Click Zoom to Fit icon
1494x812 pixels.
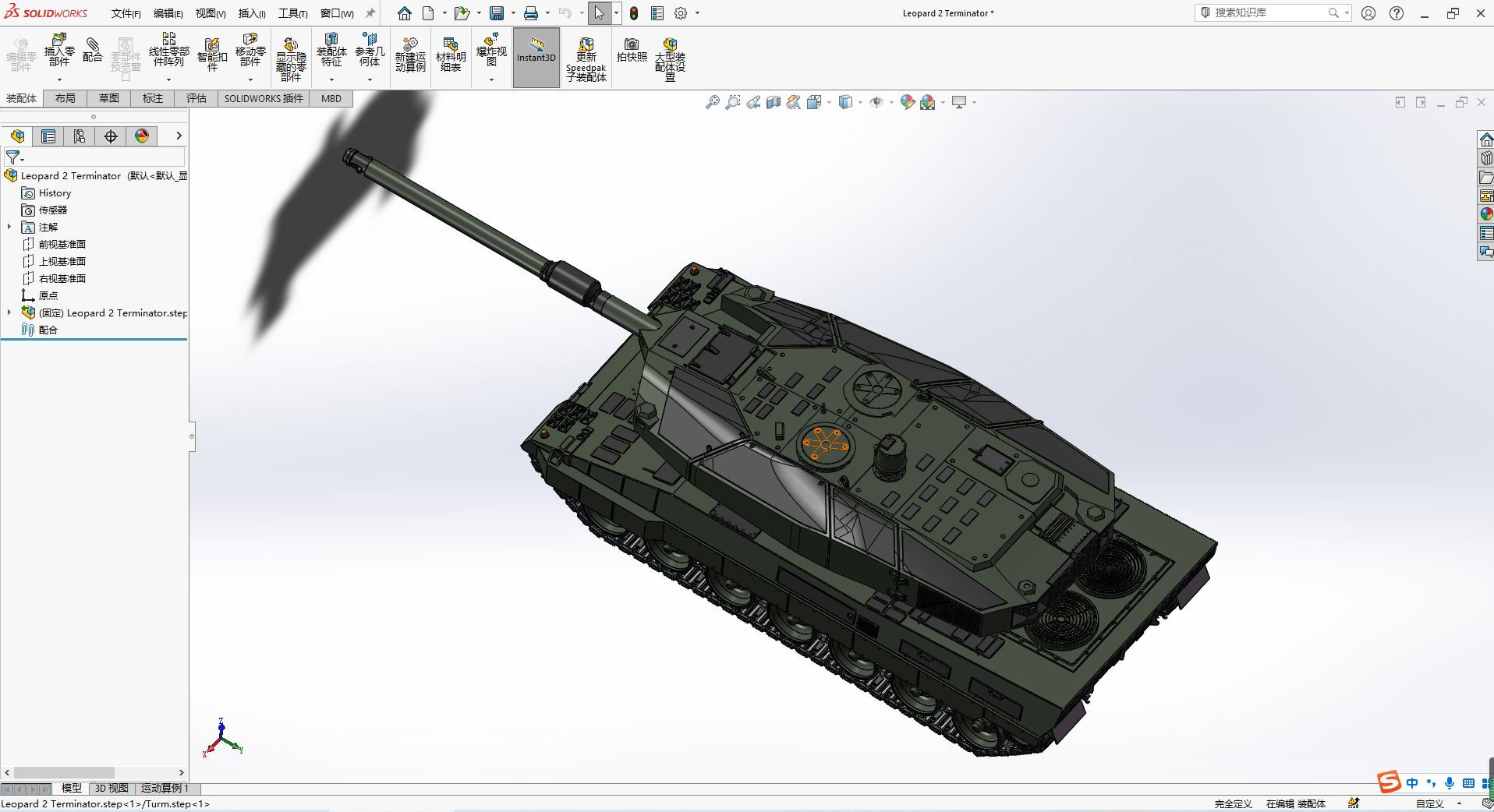(x=713, y=102)
